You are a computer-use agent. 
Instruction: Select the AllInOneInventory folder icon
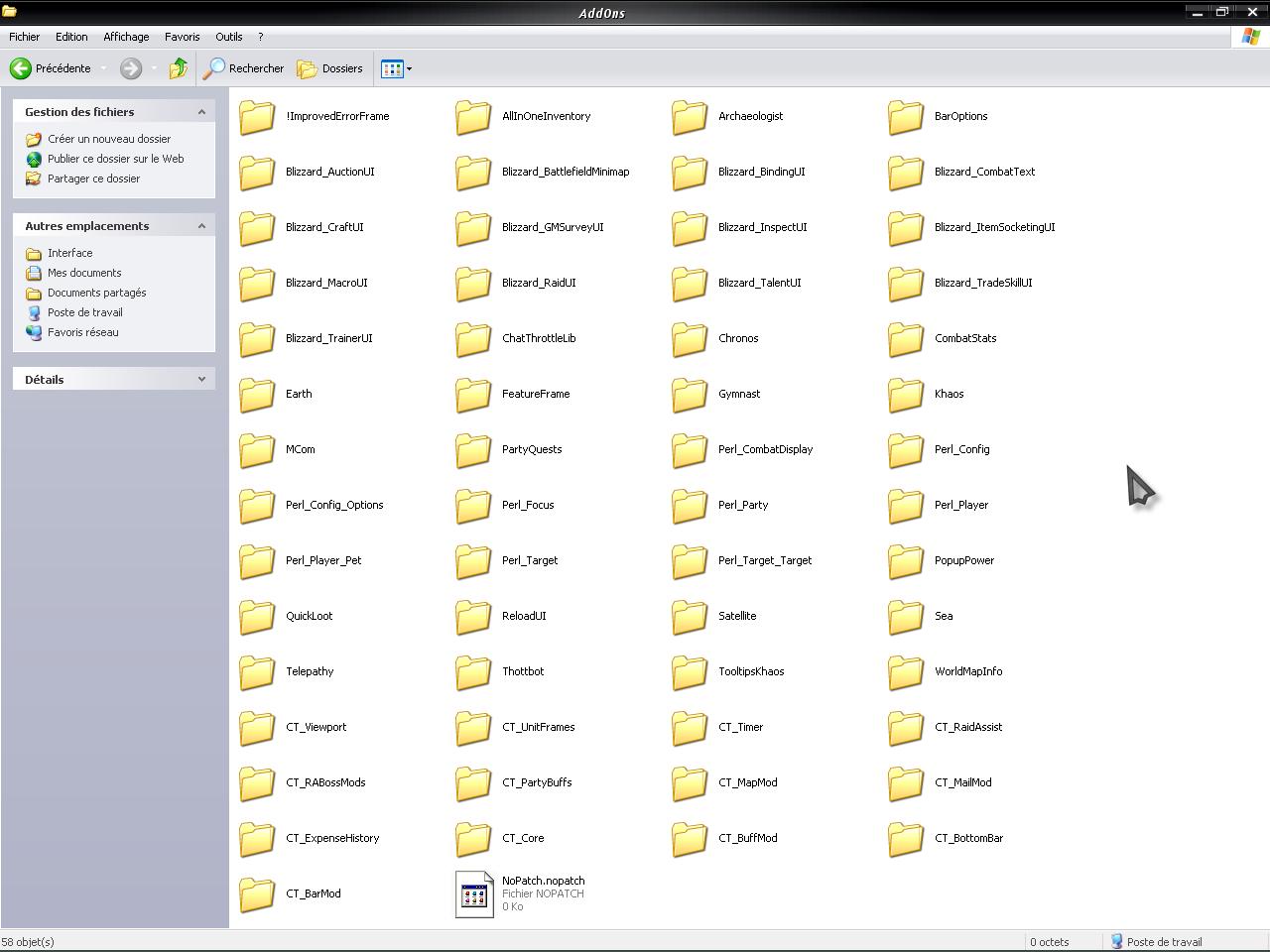tap(473, 116)
